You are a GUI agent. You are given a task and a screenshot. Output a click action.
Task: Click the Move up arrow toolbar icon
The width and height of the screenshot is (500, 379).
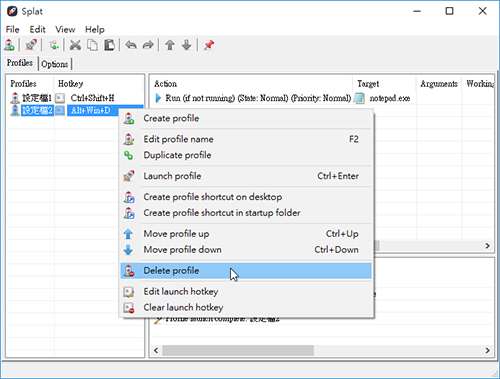tap(170, 45)
